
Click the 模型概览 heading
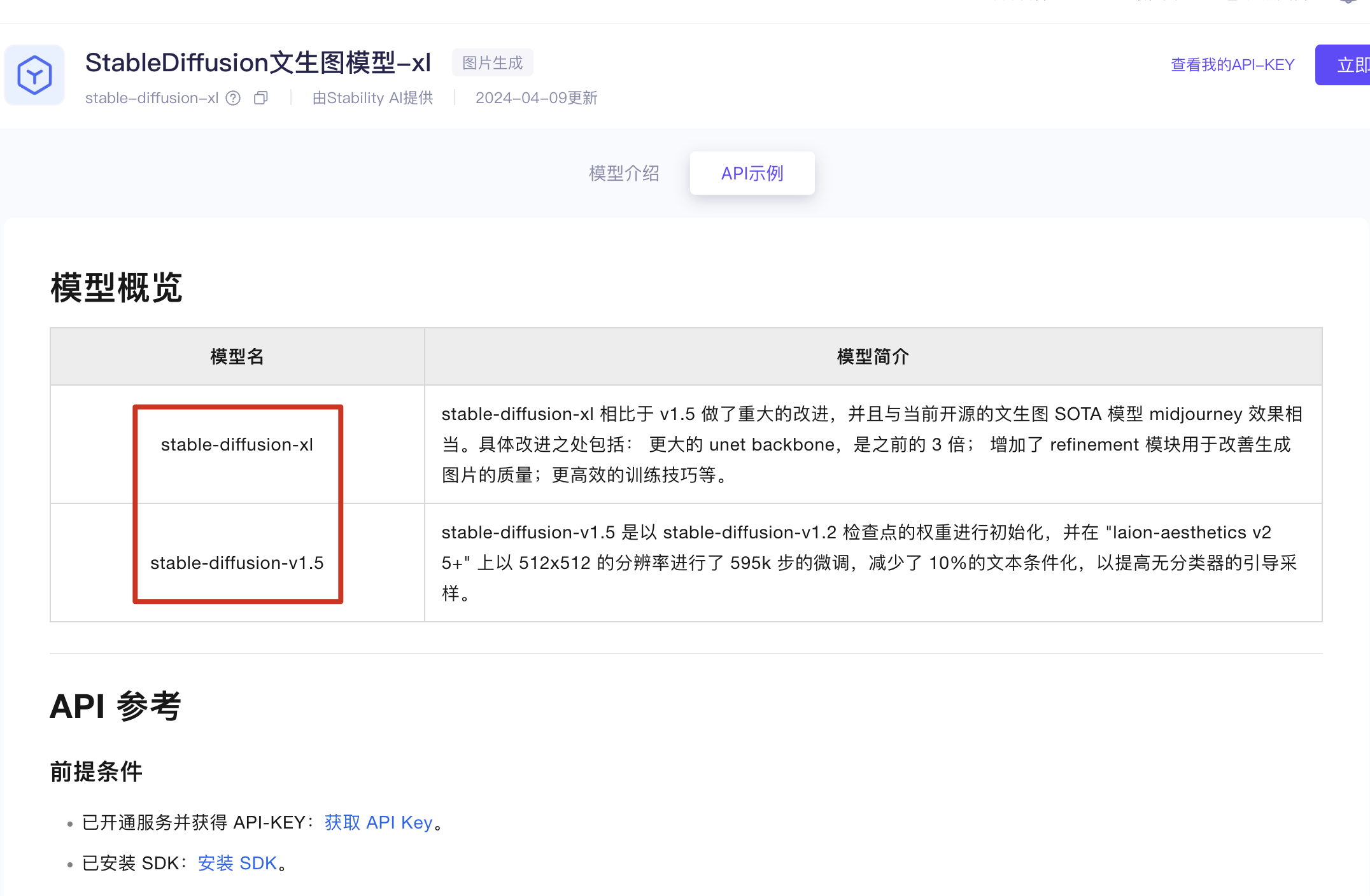point(117,288)
